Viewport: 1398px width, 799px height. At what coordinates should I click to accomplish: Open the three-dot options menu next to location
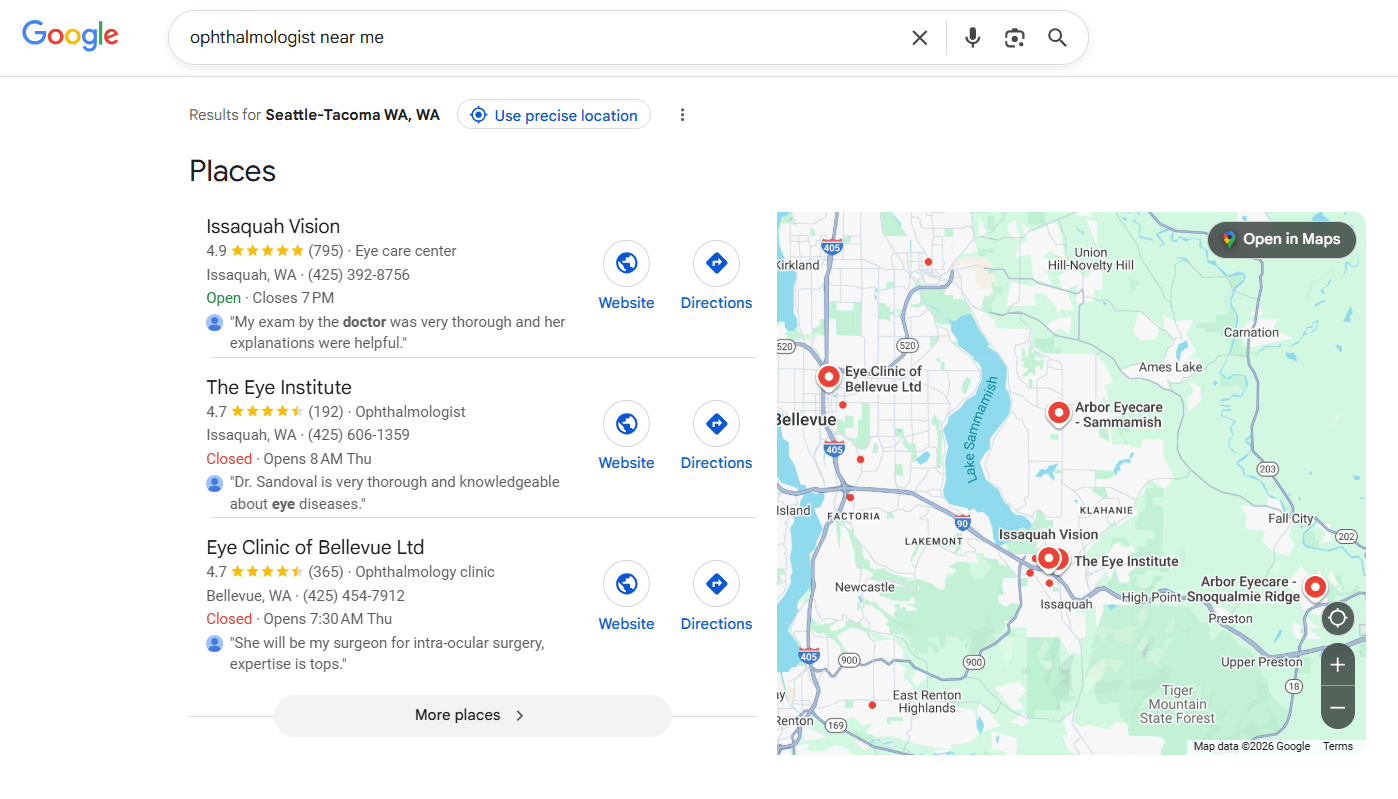pyautogui.click(x=682, y=114)
